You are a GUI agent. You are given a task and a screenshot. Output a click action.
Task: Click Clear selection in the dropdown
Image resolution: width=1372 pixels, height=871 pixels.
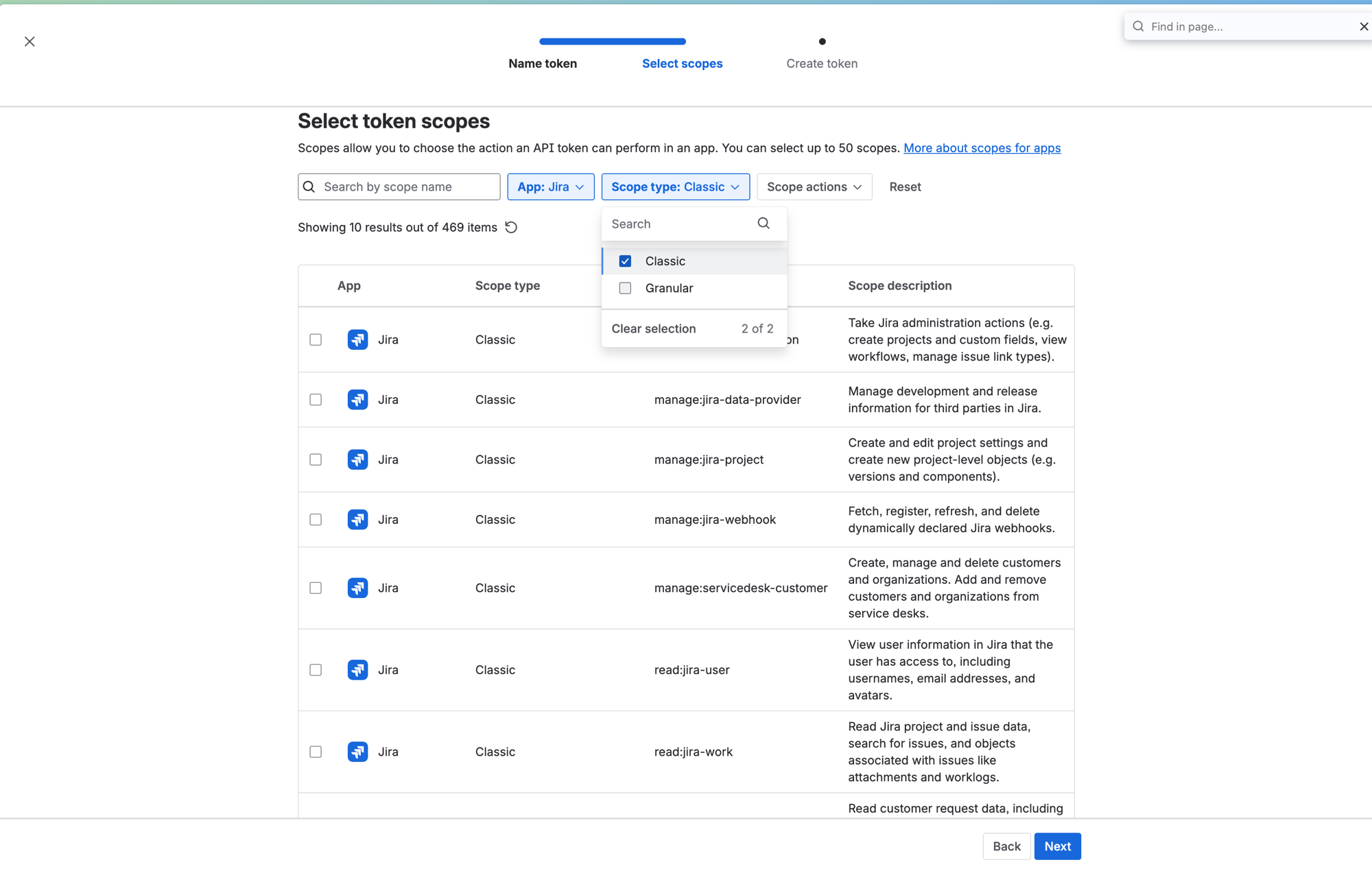654,329
